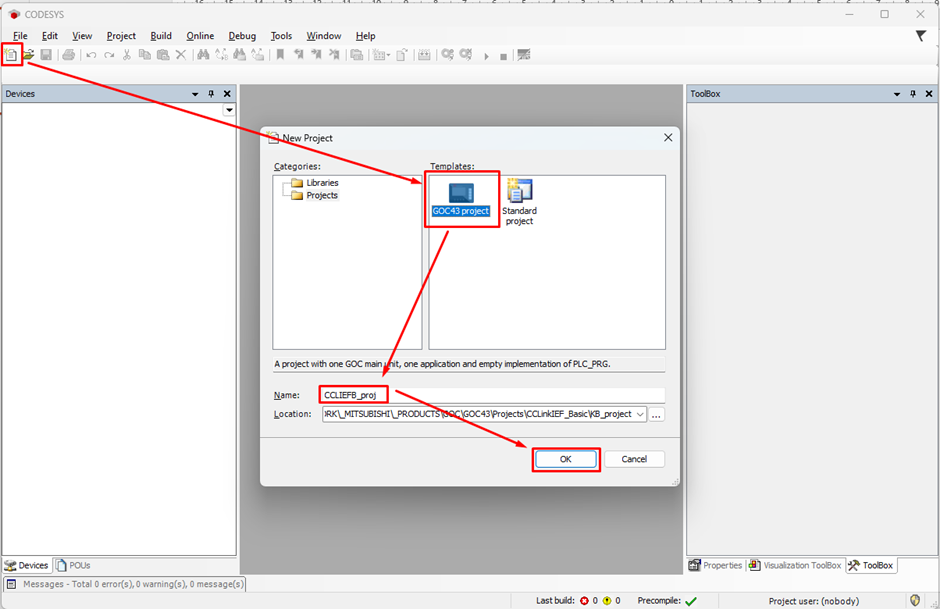This screenshot has height=609, width=940.
Task: Click the Save diskette toolbar icon
Action: coord(46,55)
